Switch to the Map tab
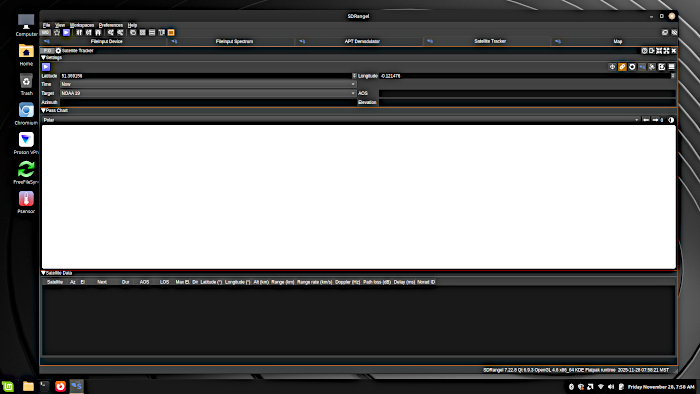Screen dimensions: 700x394 [x=615, y=41]
